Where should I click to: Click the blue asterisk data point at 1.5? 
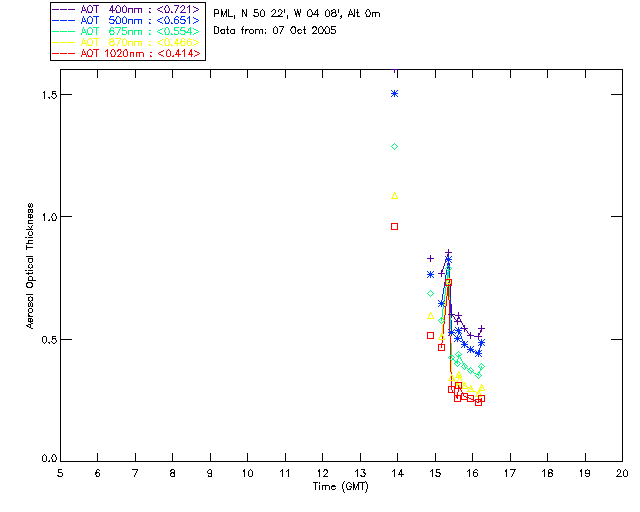pos(394,94)
